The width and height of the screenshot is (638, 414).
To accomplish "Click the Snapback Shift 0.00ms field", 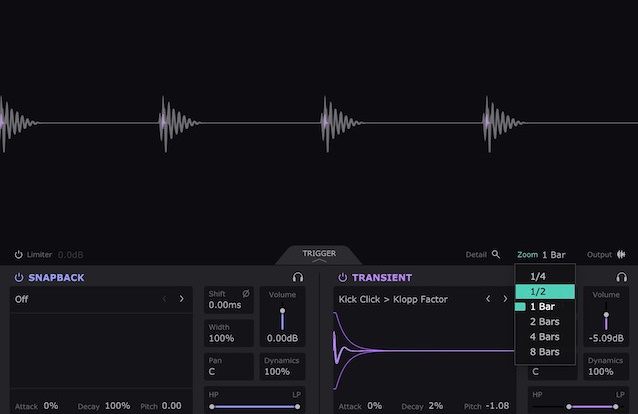I will point(228,304).
